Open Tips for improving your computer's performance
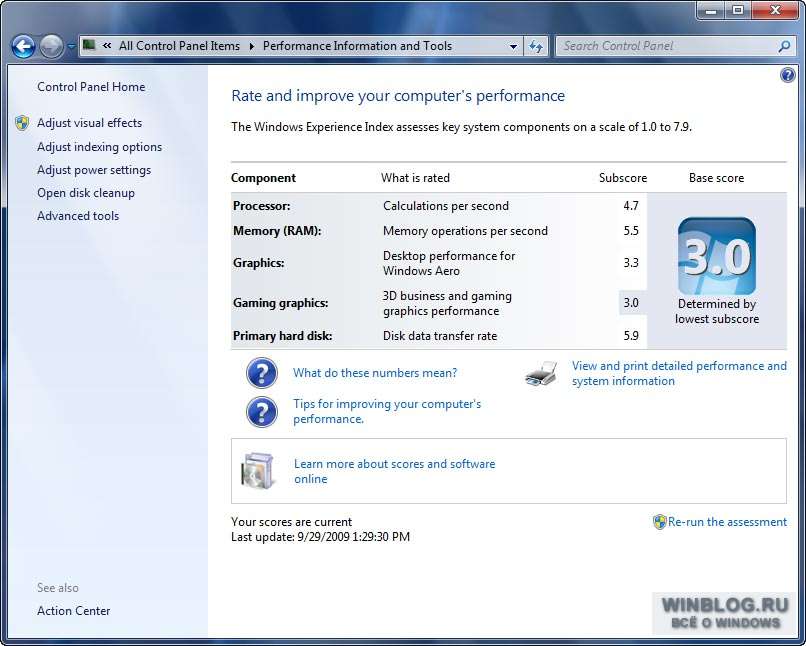The image size is (806, 646). 387,411
